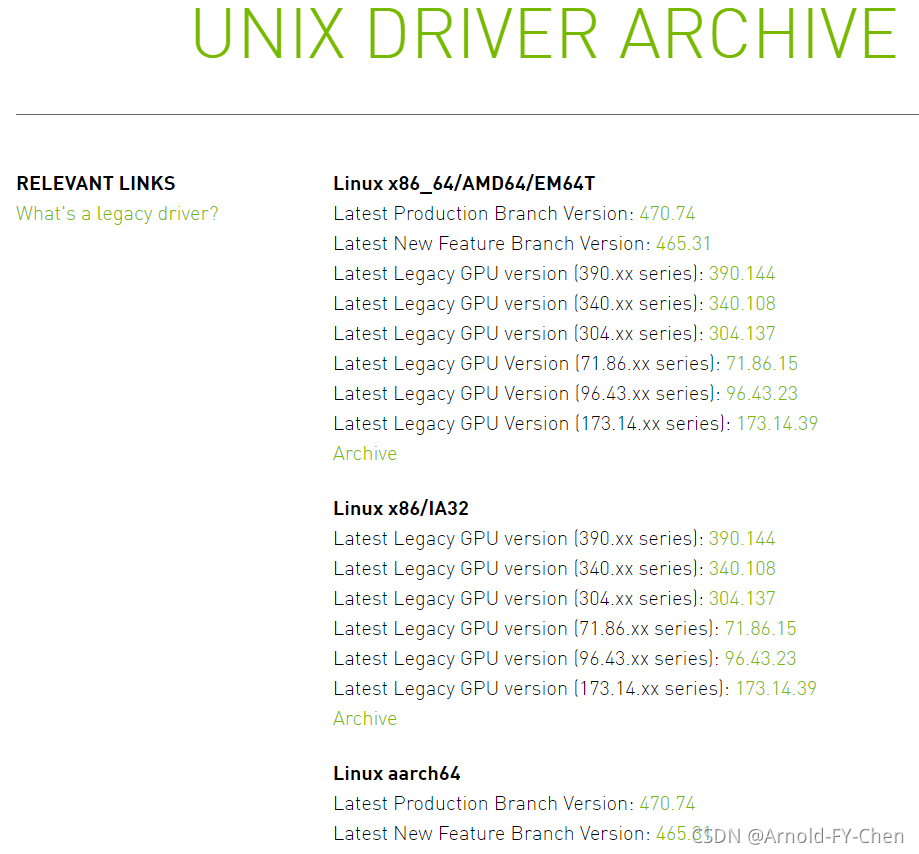This screenshot has width=919, height=854.
Task: Open the Archive link under Linux x86_64
Action: (365, 453)
